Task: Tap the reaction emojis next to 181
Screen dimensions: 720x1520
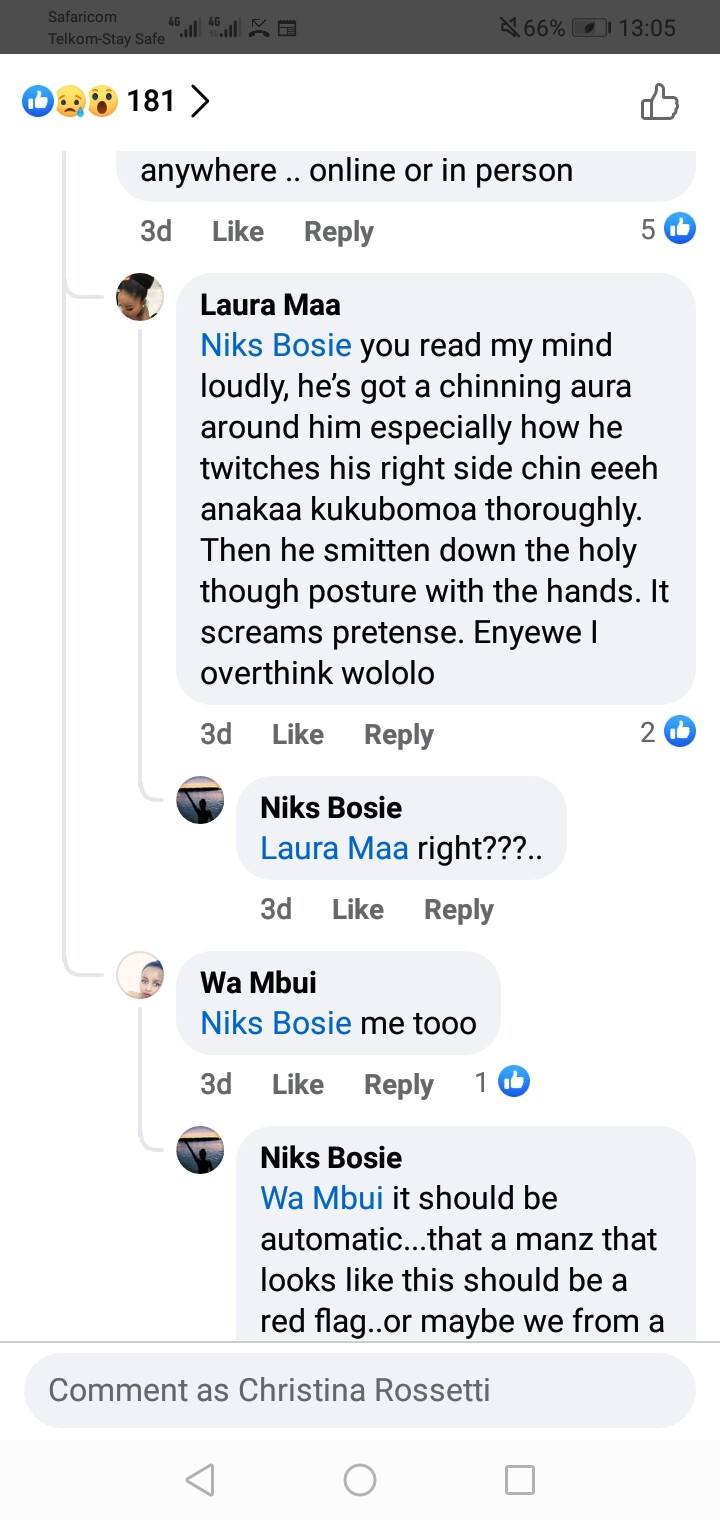Action: (x=70, y=101)
